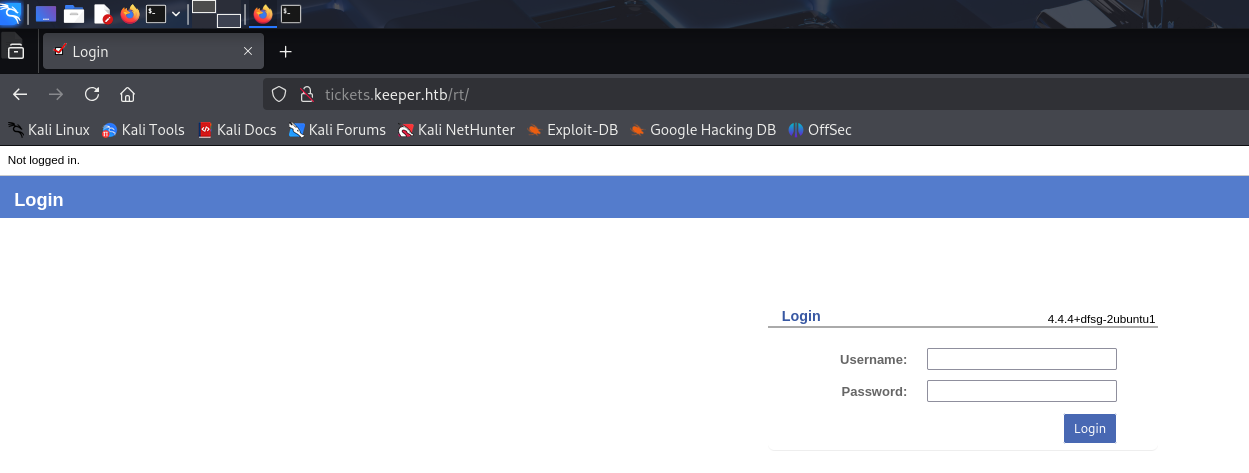Focus the Username input field
The image size is (1249, 473).
[1021, 359]
